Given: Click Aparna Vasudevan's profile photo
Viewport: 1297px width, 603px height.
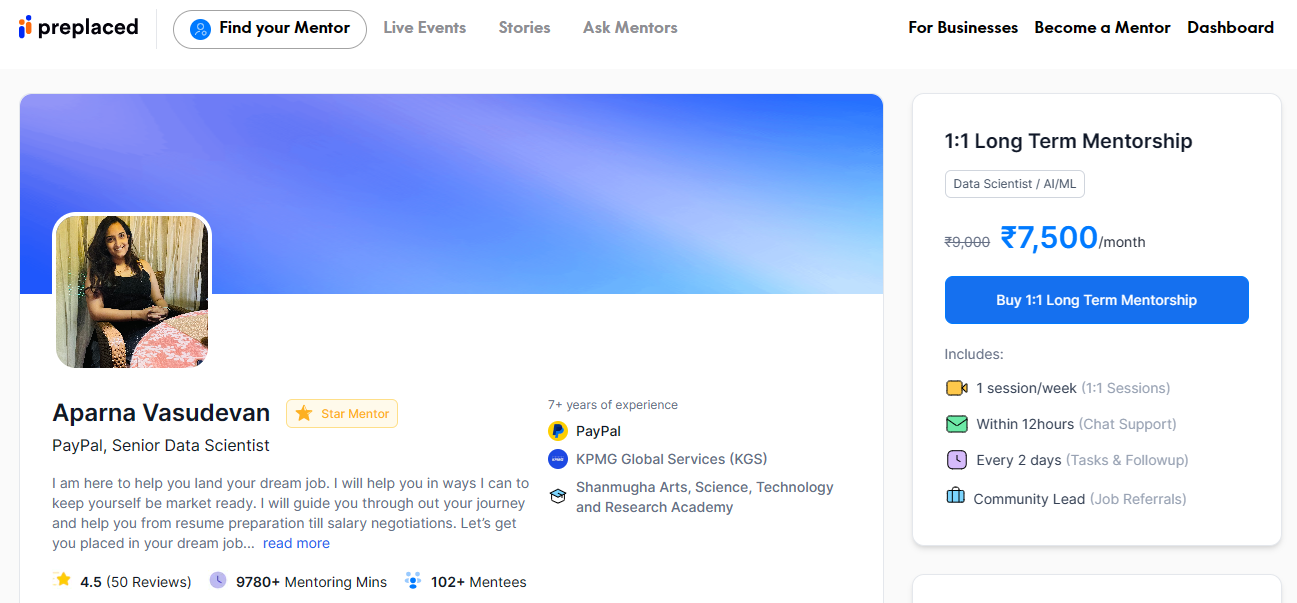Looking at the screenshot, I should pyautogui.click(x=132, y=291).
